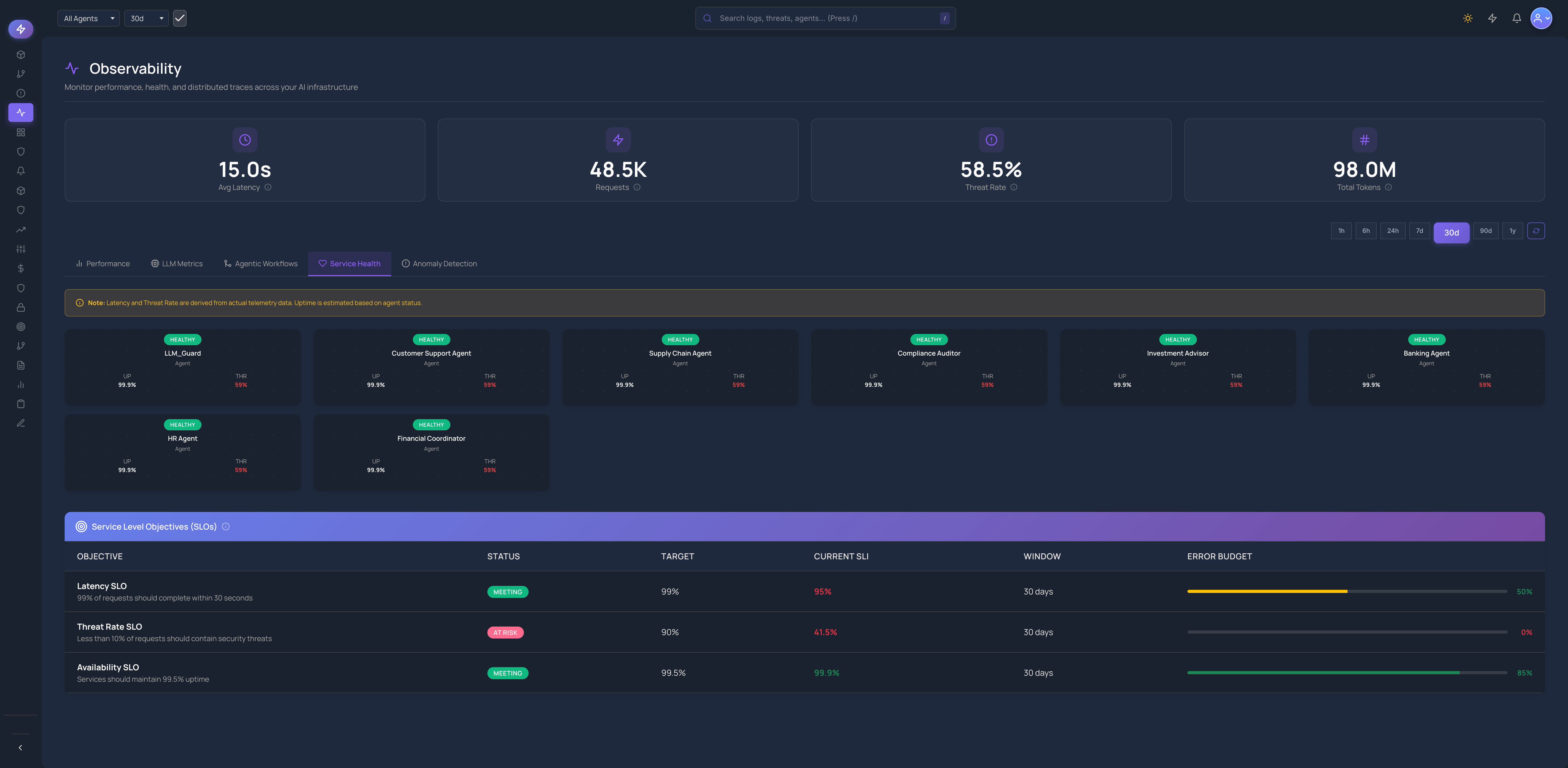Collapse the sidebar with the chevron arrow
Screen dimensions: 1568x768
(x=21, y=748)
